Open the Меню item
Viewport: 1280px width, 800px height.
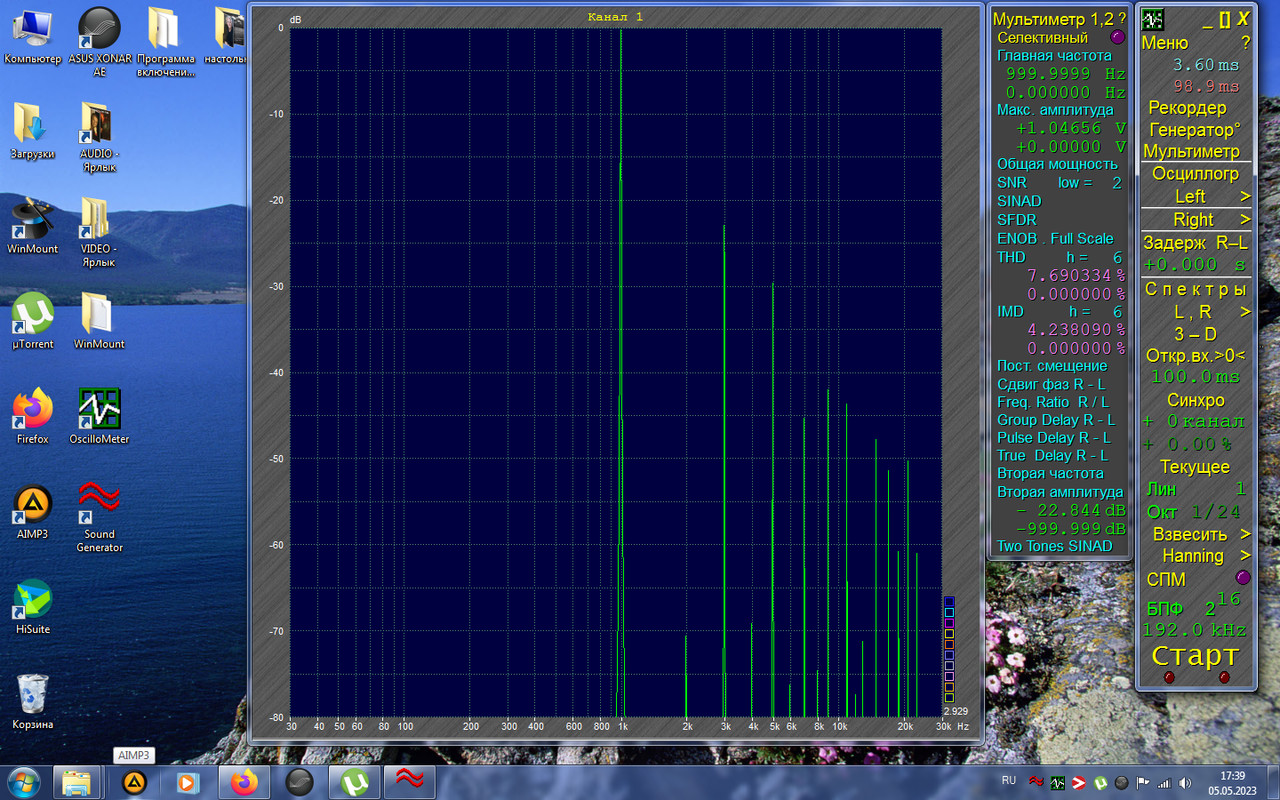click(1165, 43)
